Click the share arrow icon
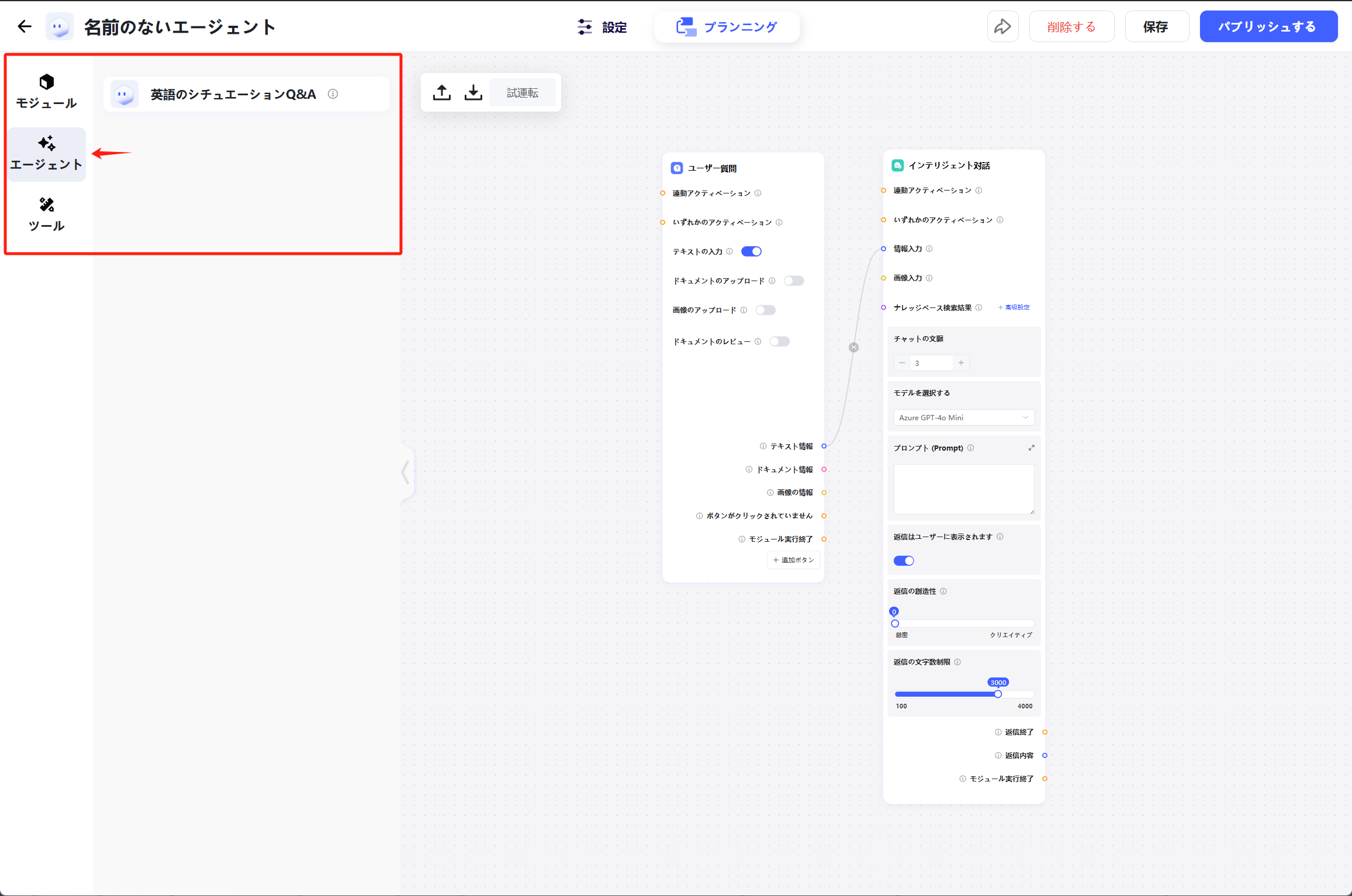The image size is (1352, 896). click(1002, 26)
